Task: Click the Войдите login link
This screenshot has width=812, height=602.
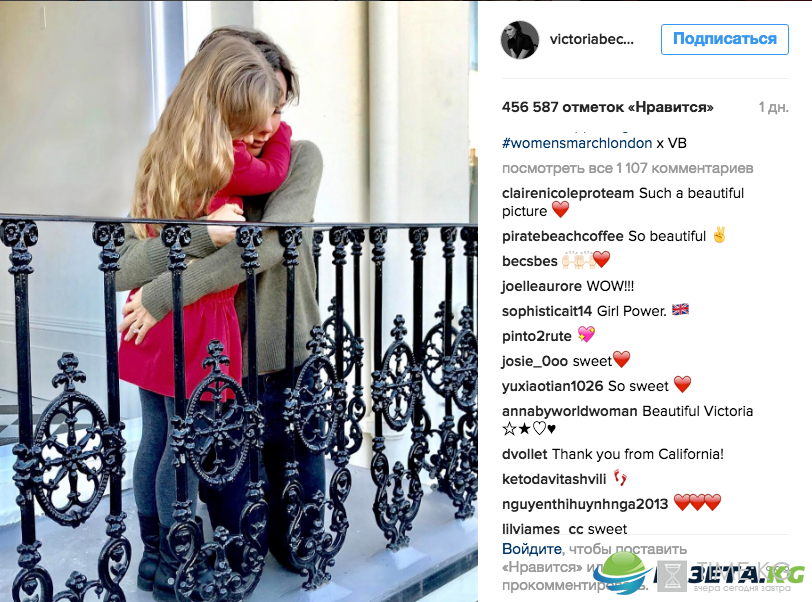Action: pos(532,549)
